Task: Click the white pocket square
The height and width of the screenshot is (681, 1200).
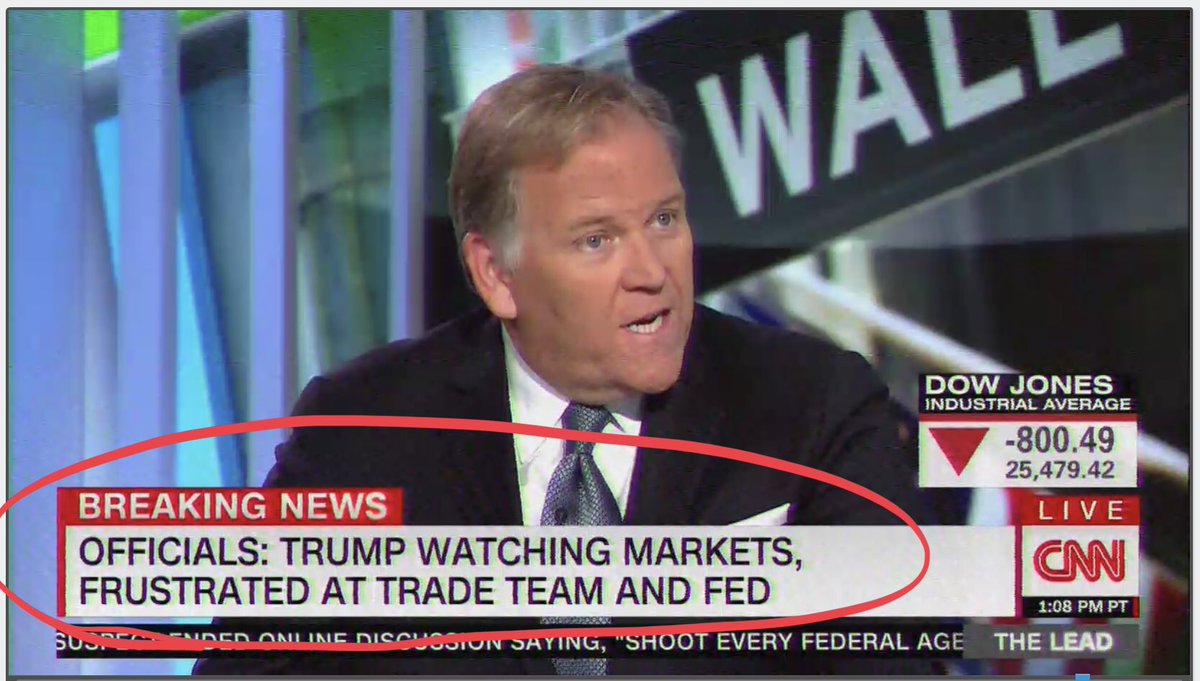Action: tap(762, 517)
